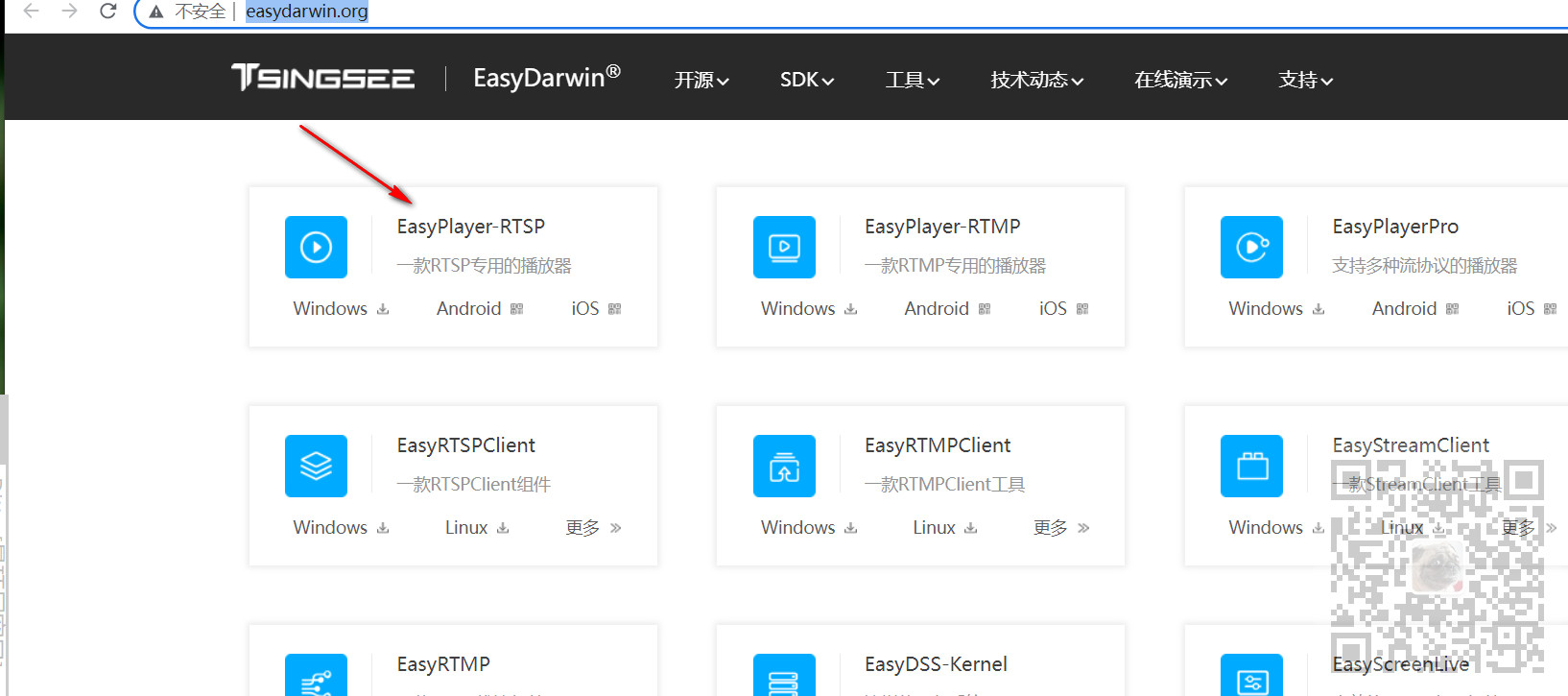Screen dimensions: 1568x696
Task: Open the EasyRTSPClient title
Action: (466, 445)
